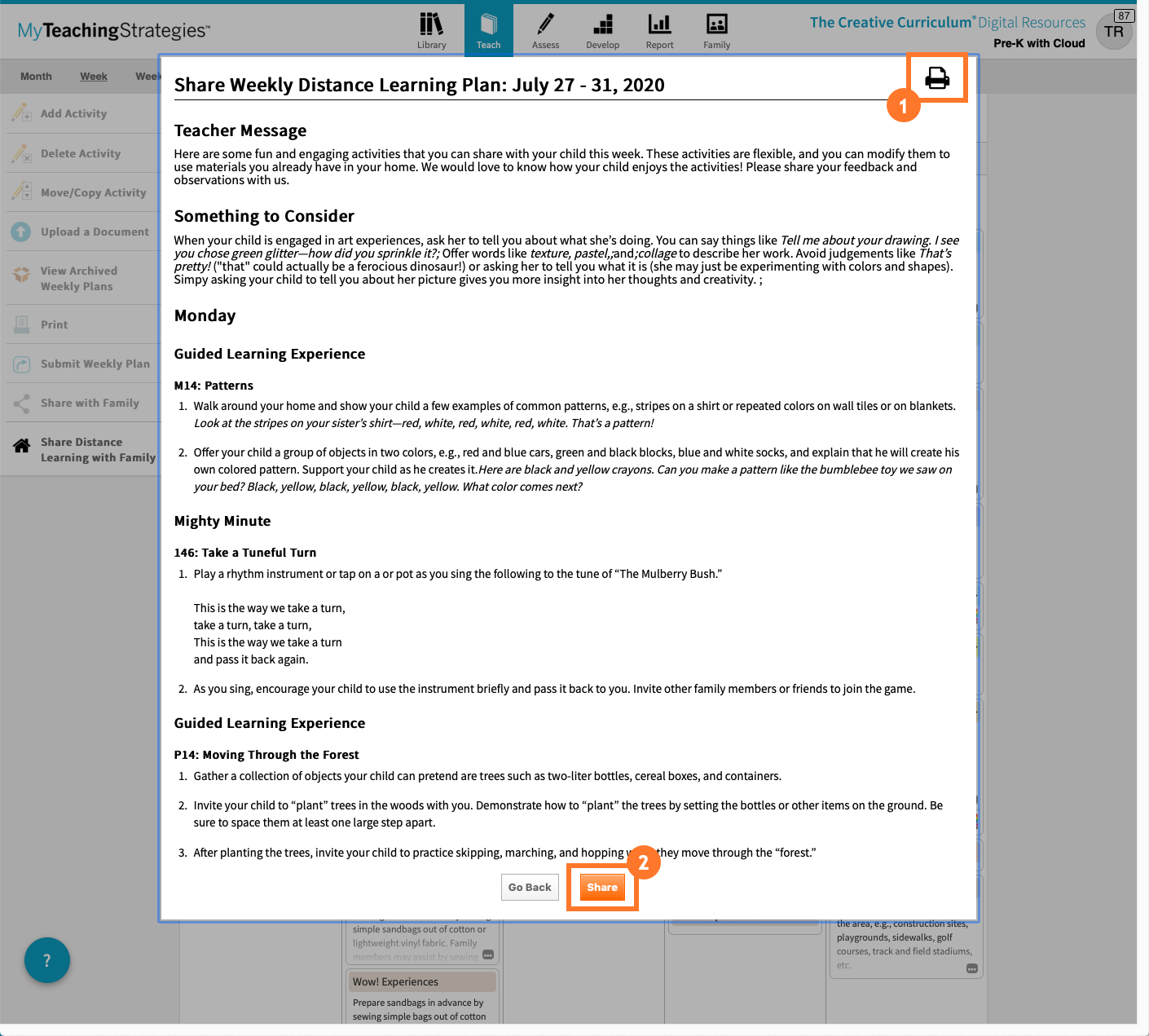Select Add Activity in the sidebar

[x=73, y=113]
